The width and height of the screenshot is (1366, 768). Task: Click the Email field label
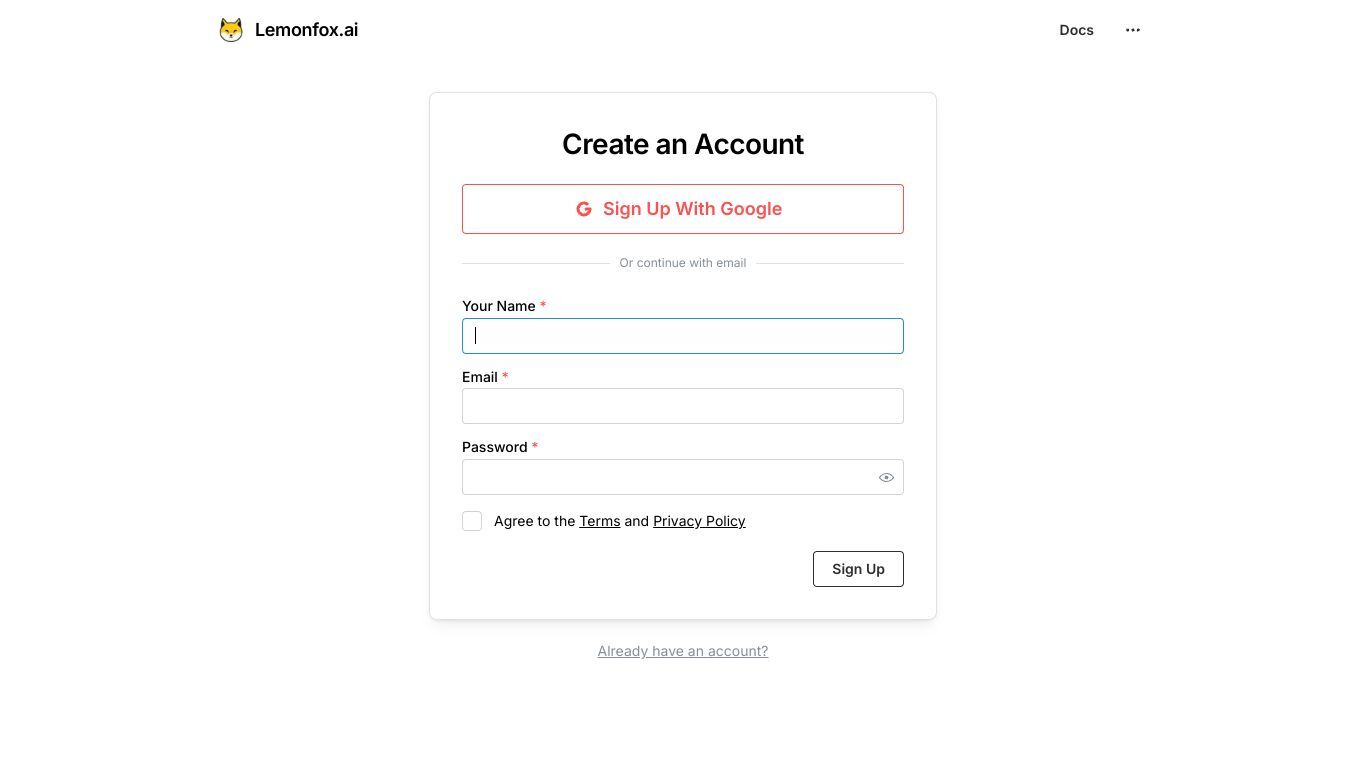tap(480, 377)
